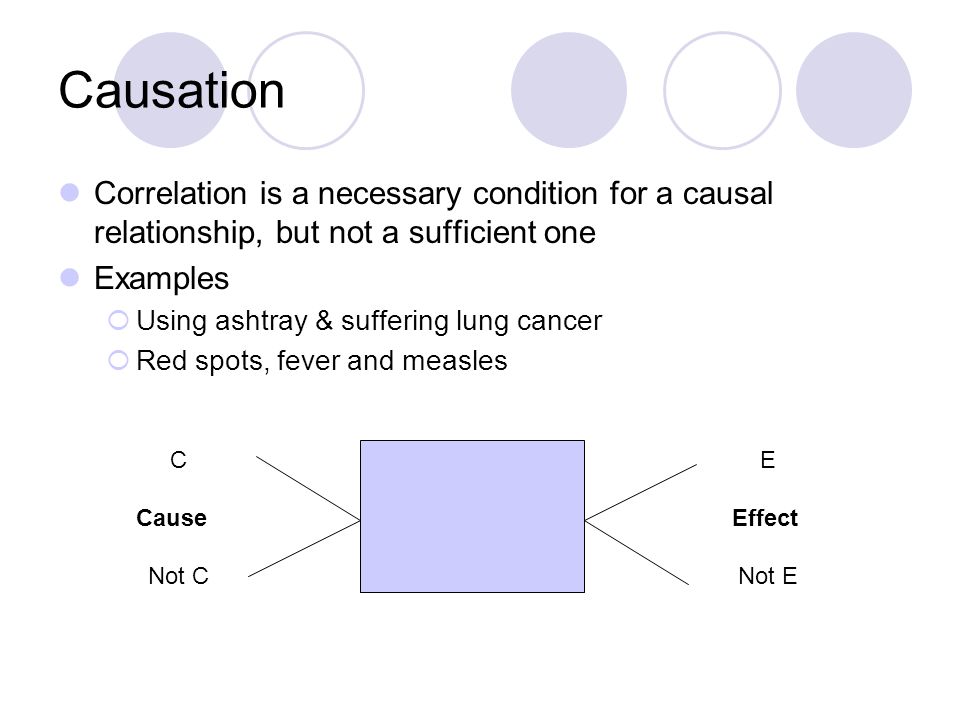Screen dimensions: 960x720
Task: Click the word Examples
Action: point(161,279)
